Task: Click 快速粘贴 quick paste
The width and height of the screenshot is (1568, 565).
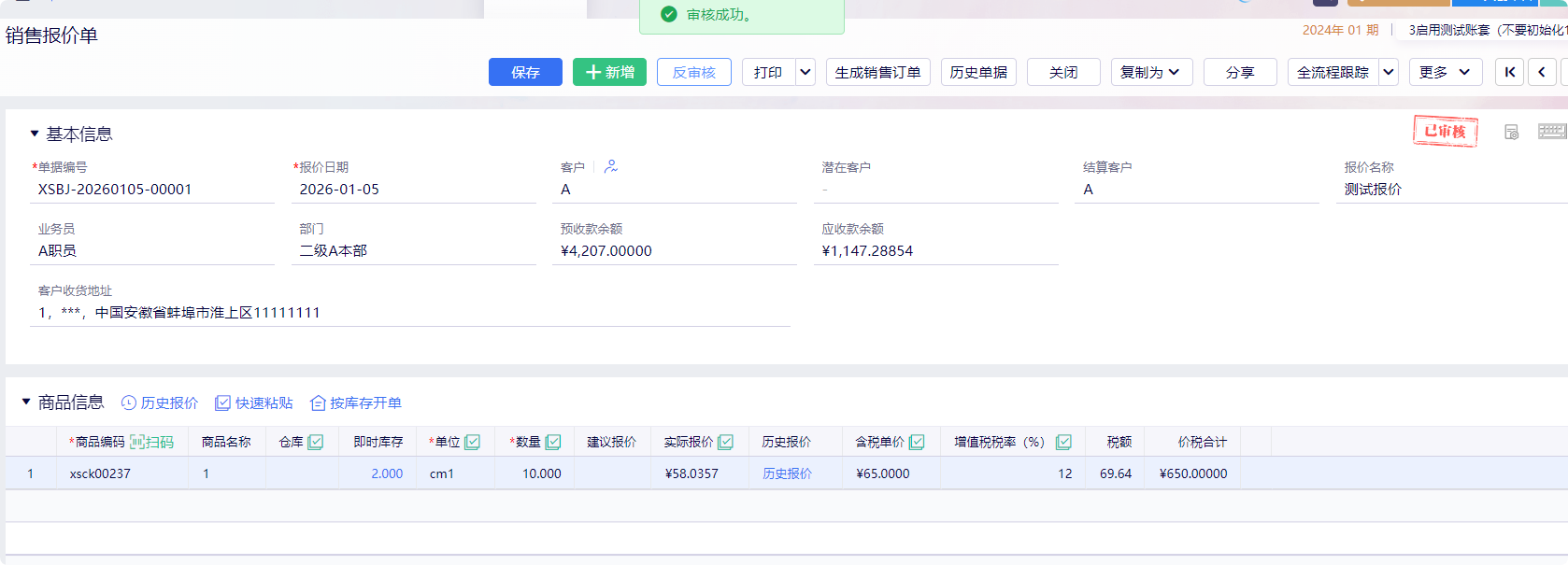Action: pos(254,403)
